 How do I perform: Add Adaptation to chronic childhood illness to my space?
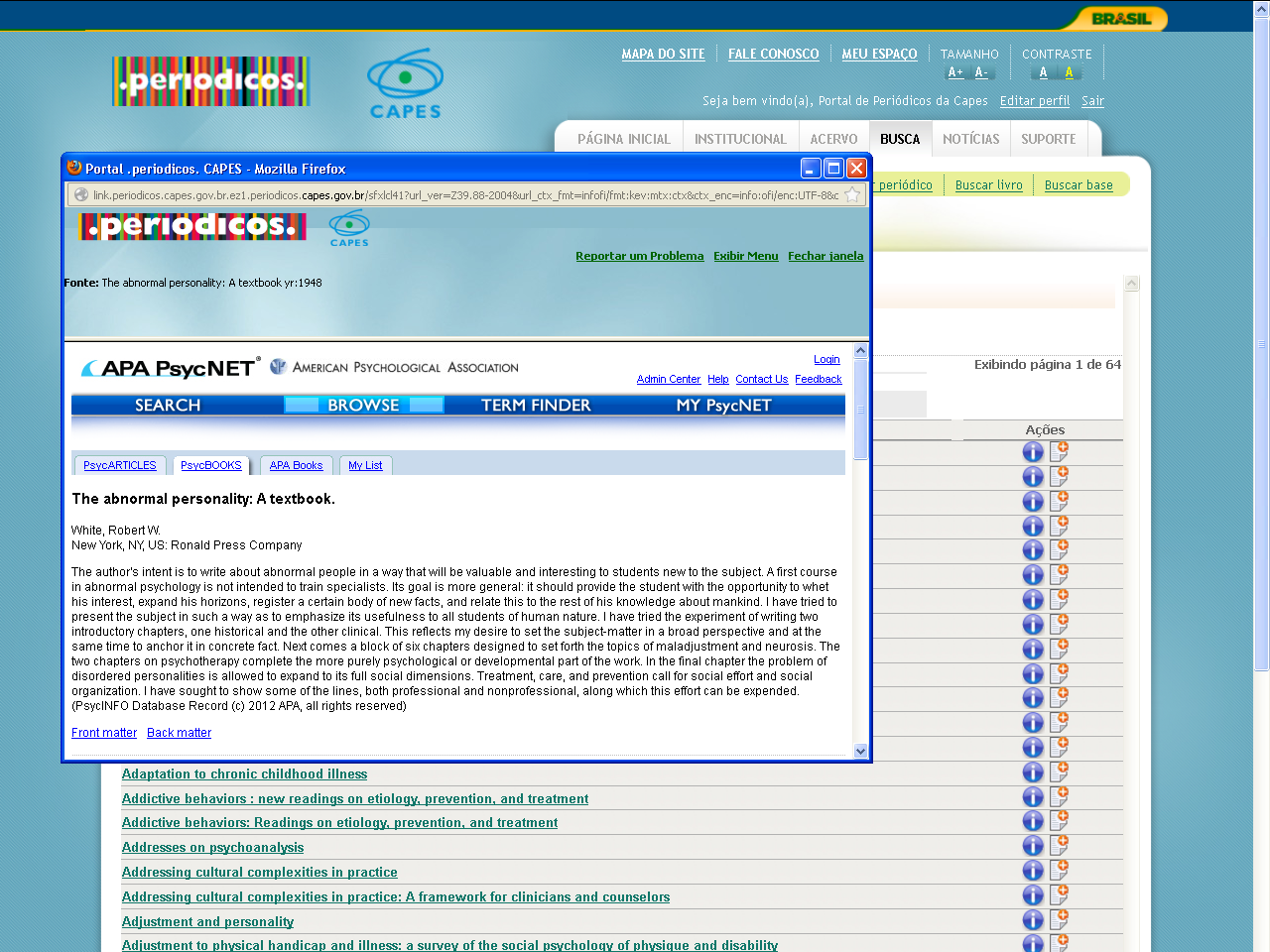[x=1059, y=771]
